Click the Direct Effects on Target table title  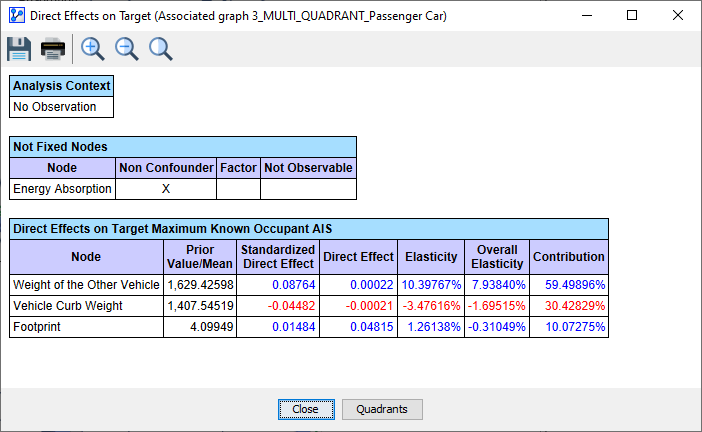[309, 229]
